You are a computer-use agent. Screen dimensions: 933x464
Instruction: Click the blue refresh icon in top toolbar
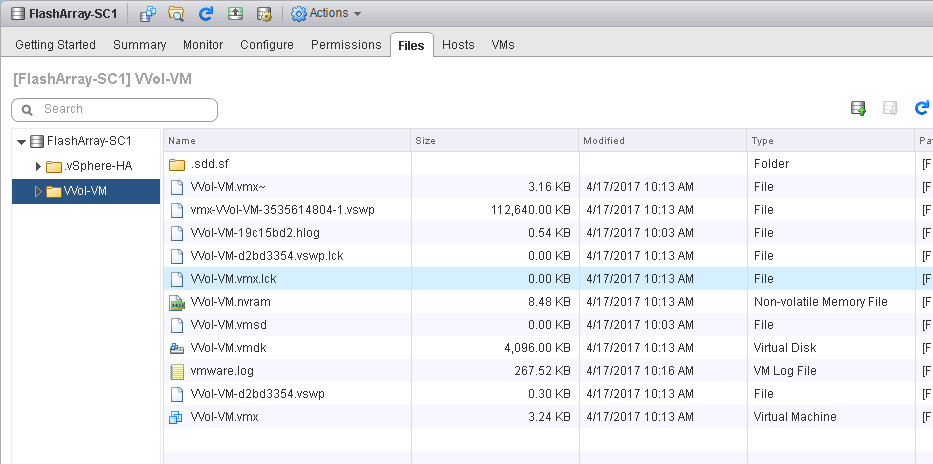[x=206, y=13]
